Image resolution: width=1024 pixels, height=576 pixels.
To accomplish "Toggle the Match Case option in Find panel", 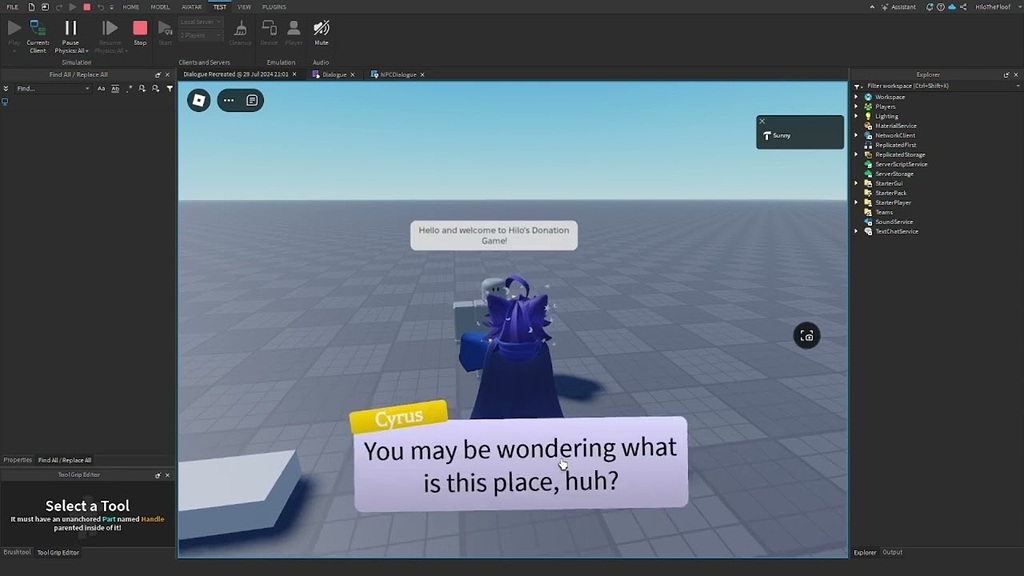I will [100, 88].
